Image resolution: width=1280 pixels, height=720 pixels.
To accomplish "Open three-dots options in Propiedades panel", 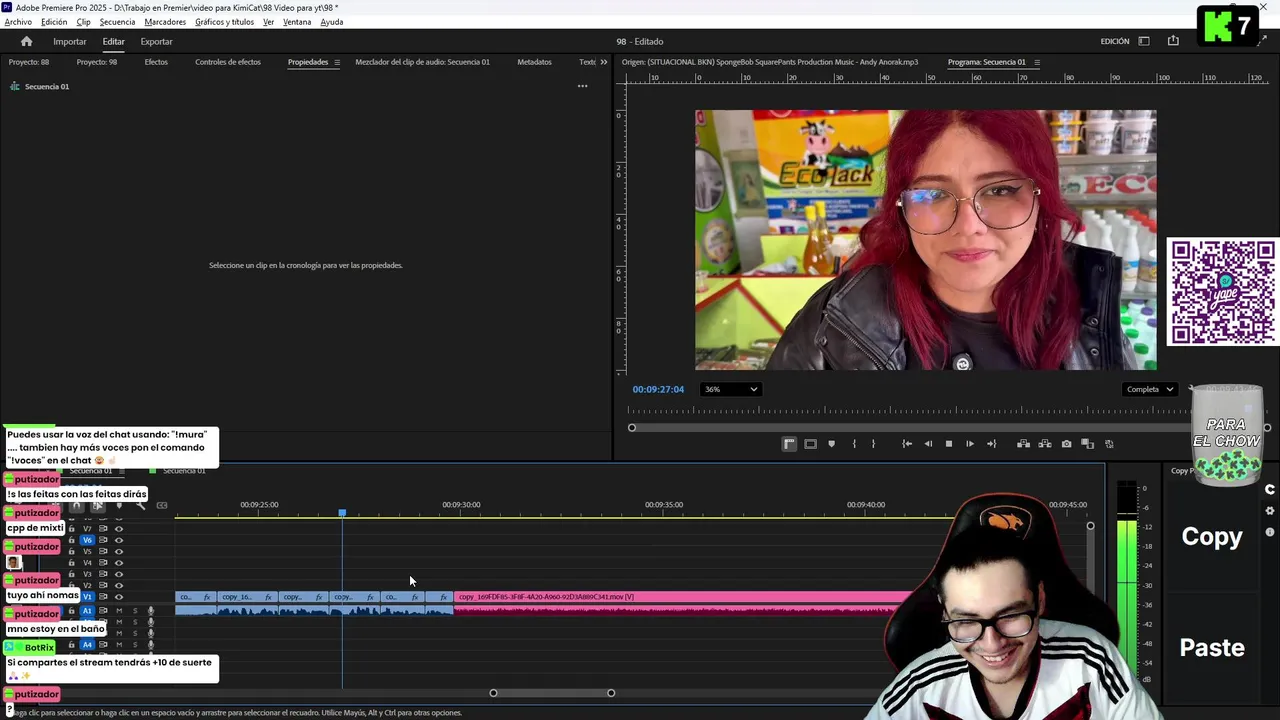I will 582,86.
